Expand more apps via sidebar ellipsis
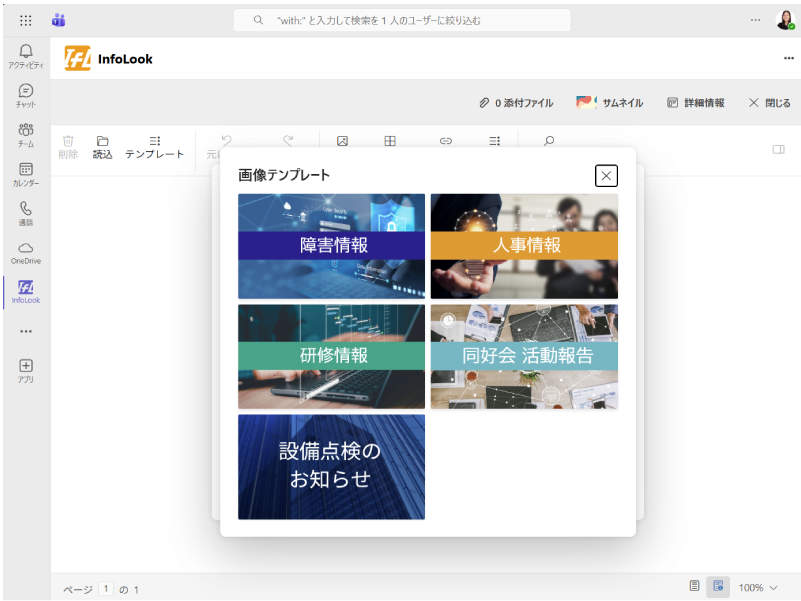The height and width of the screenshot is (601, 801). point(25,331)
